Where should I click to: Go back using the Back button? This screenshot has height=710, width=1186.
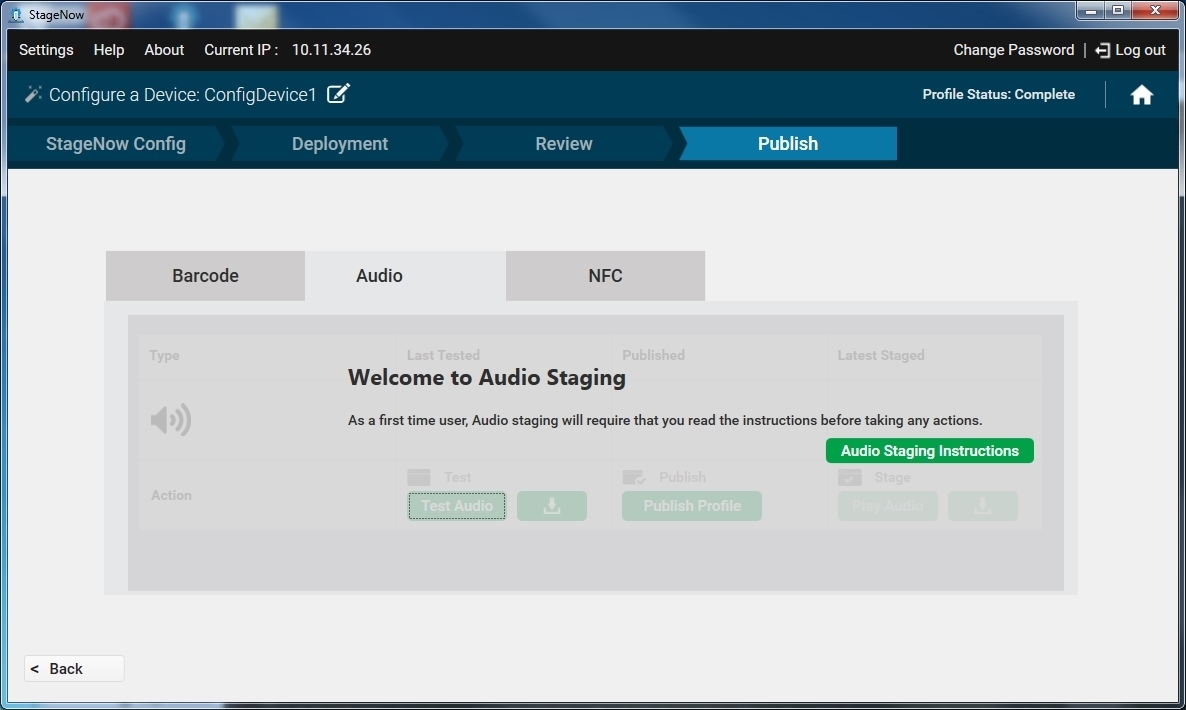pos(74,668)
